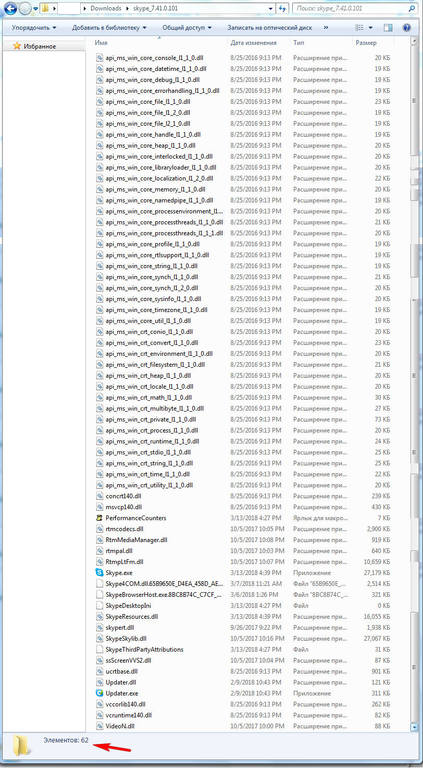This screenshot has width=423, height=768.
Task: Show more toolbar commands via the » chevron
Action: [327, 28]
